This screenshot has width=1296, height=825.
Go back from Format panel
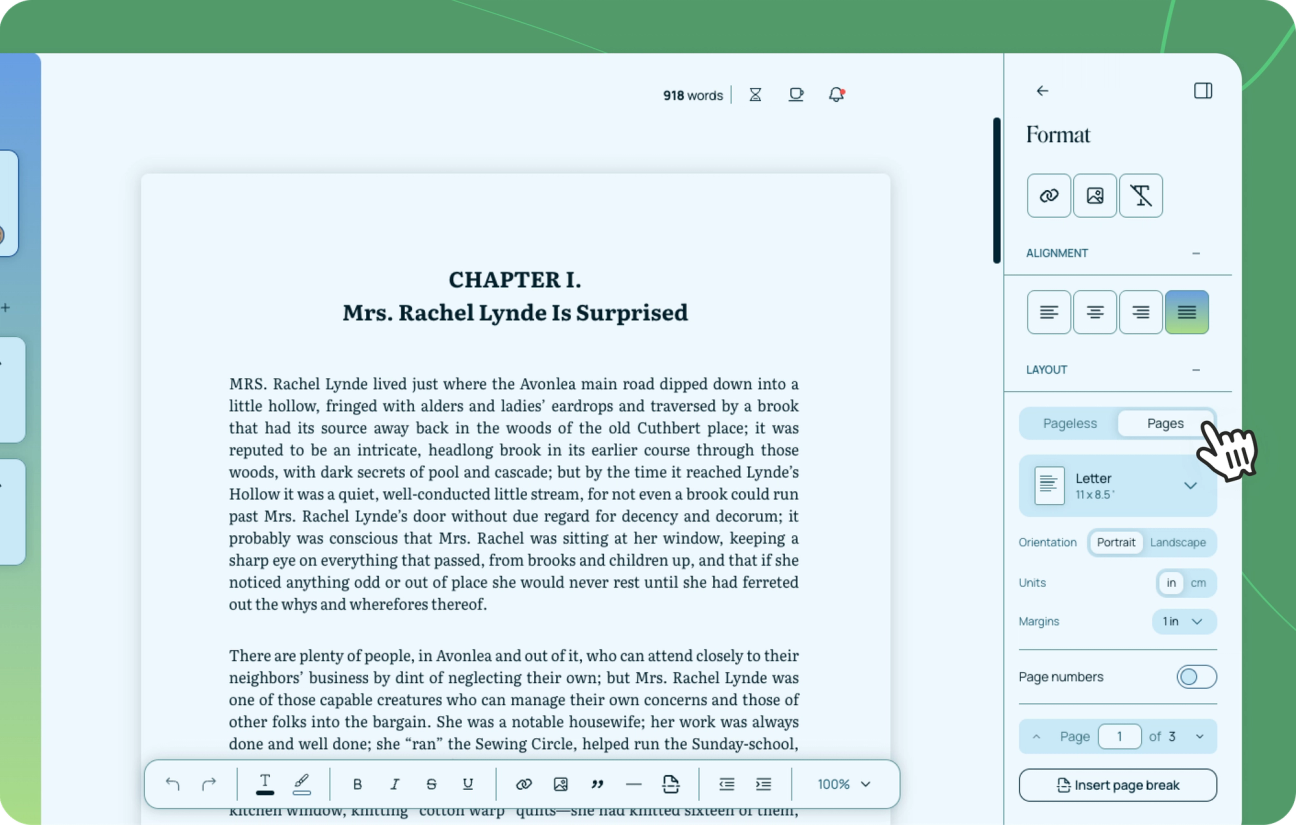(1042, 91)
